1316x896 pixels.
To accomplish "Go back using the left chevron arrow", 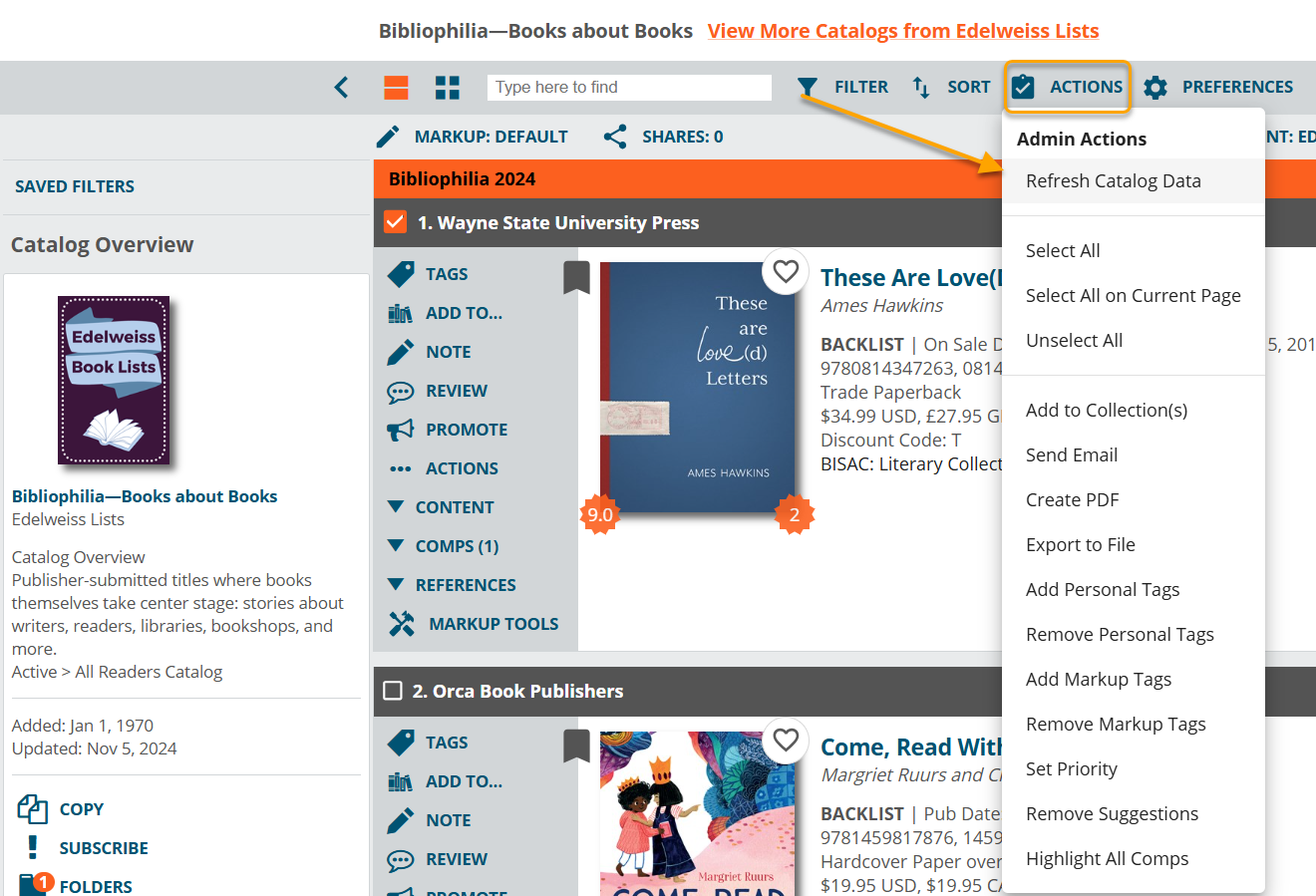I will tap(341, 88).
